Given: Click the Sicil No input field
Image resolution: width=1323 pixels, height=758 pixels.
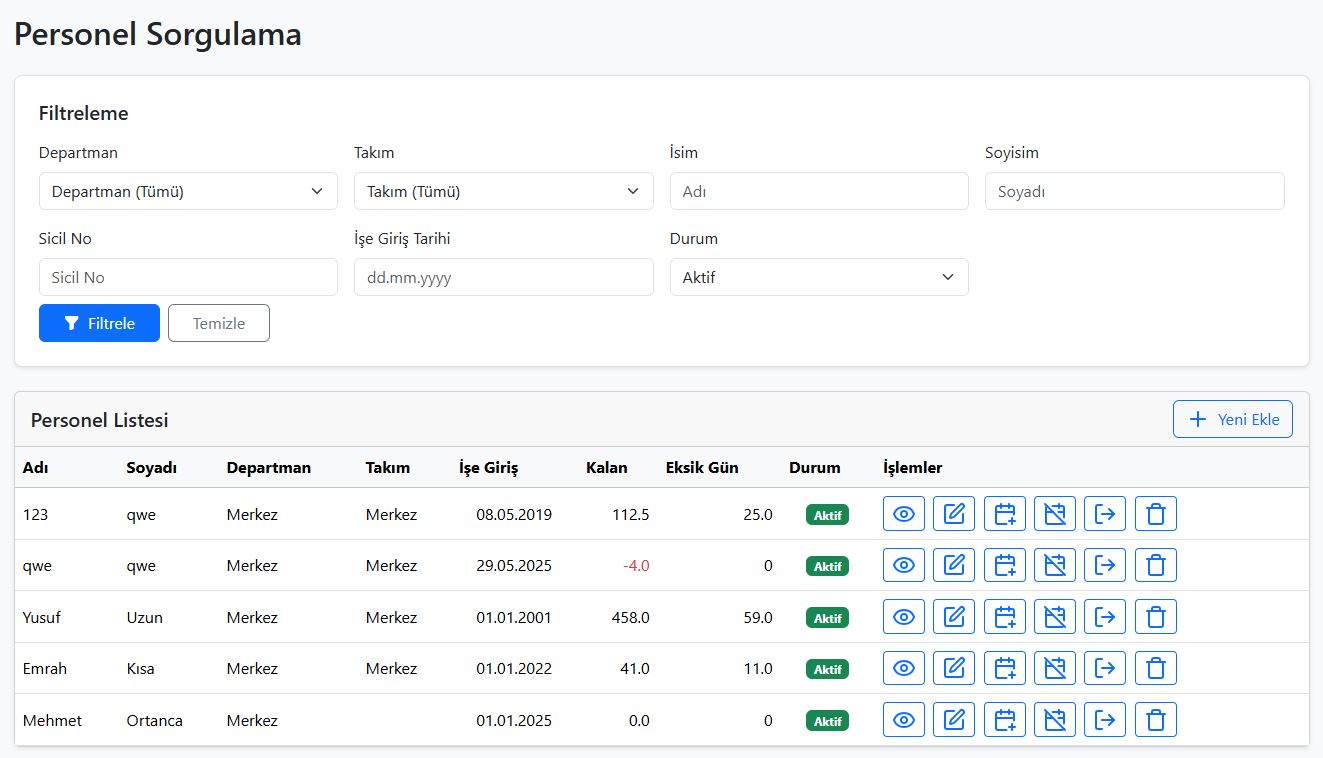Looking at the screenshot, I should 188,277.
